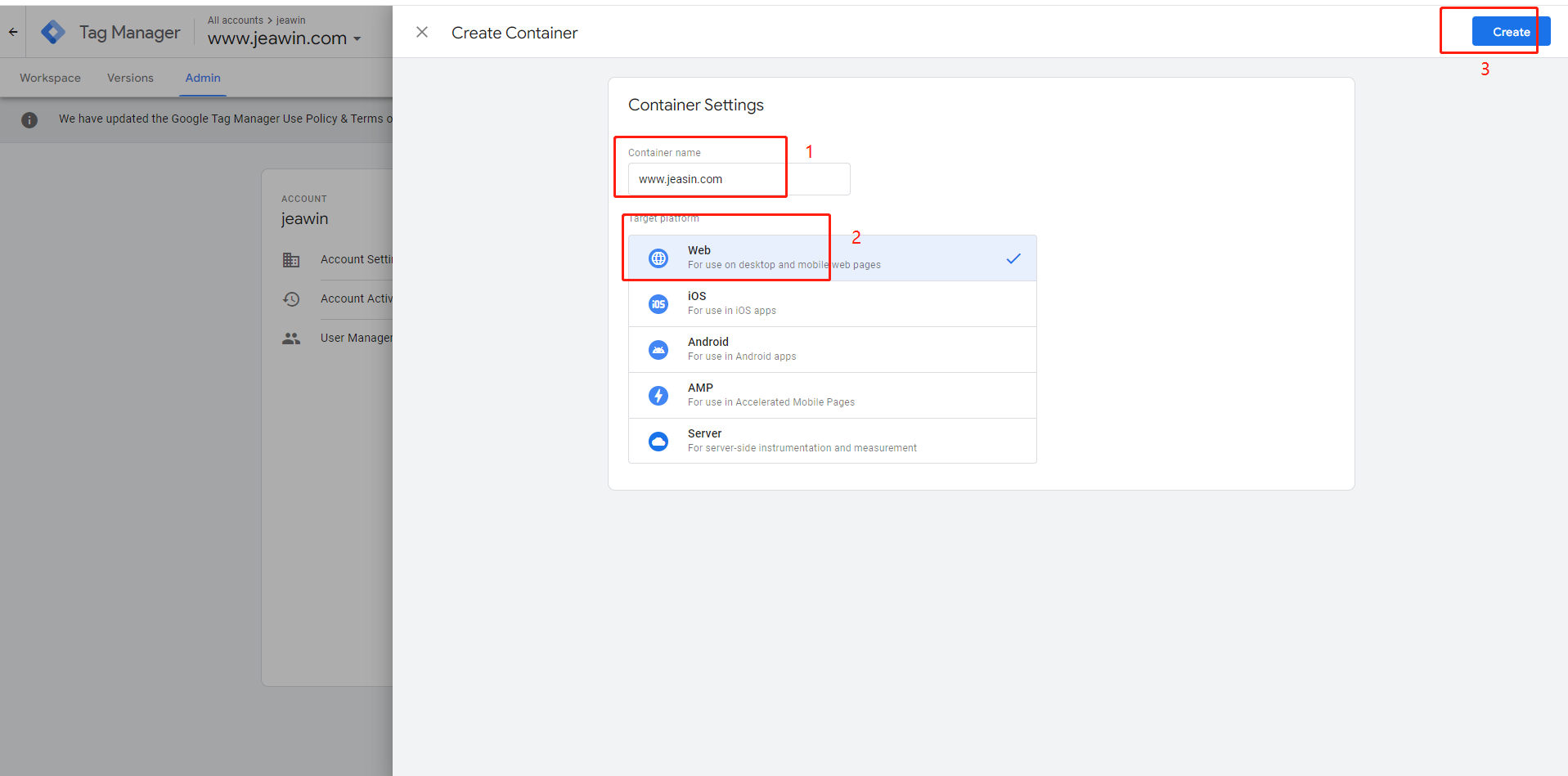Open Account Activity in the jeawin account
The width and height of the screenshot is (1568, 776).
(x=357, y=298)
